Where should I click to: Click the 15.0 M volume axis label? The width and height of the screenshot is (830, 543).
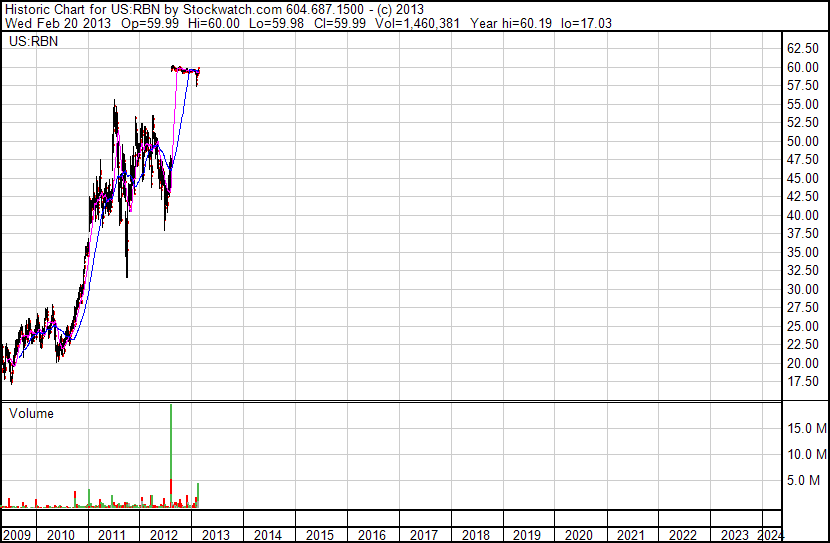coord(807,428)
